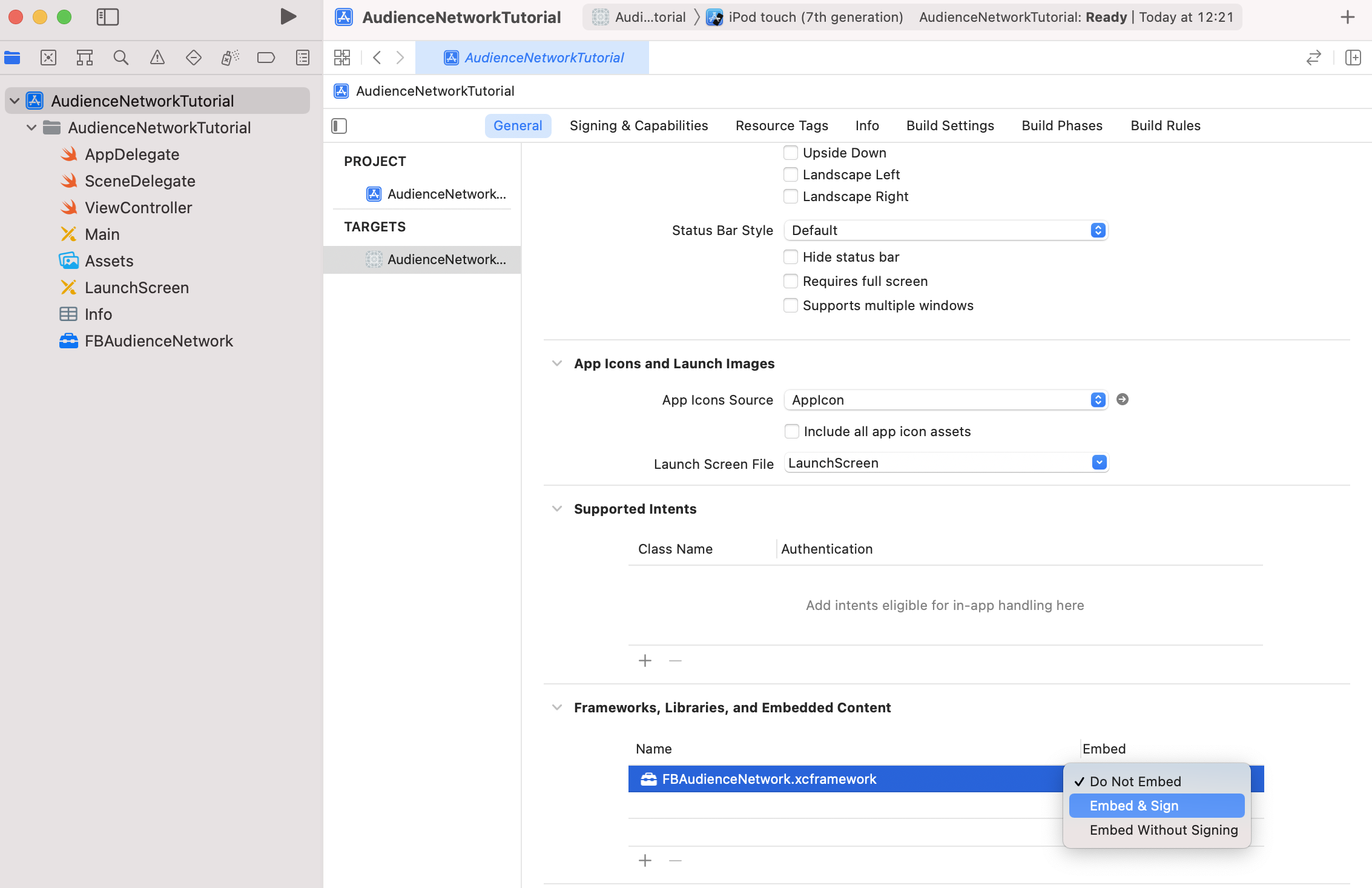Open the Source Control navigator
This screenshot has height=888, width=1372.
click(x=48, y=58)
